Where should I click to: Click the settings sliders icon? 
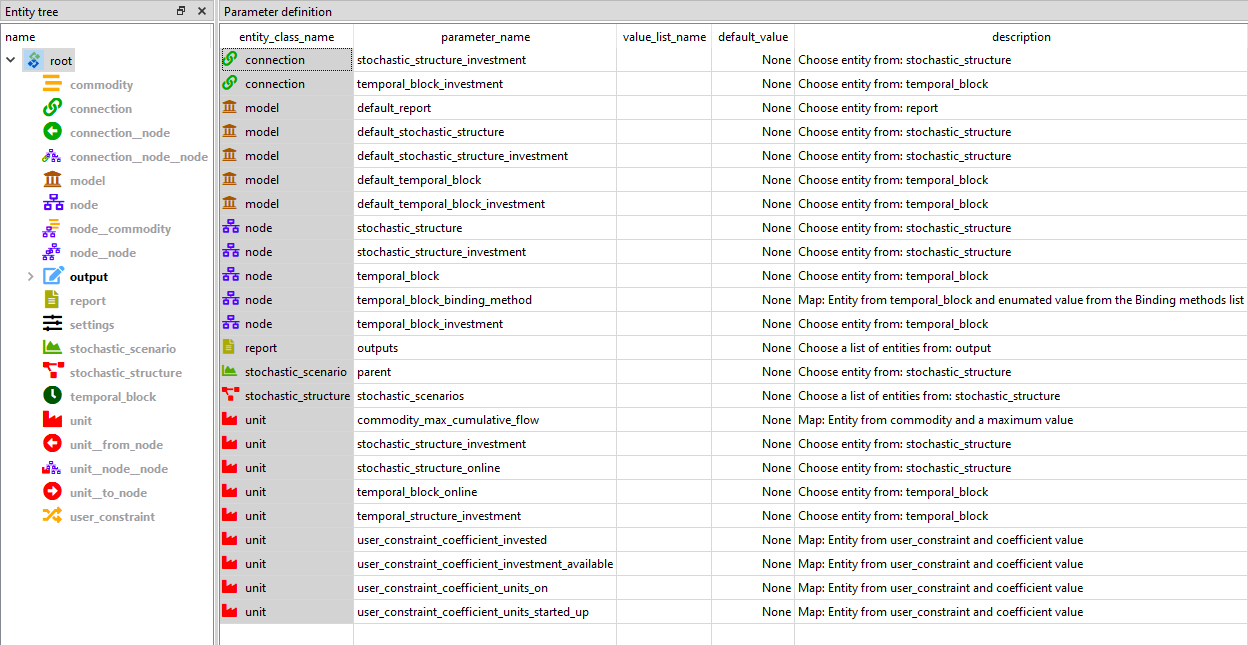point(52,325)
